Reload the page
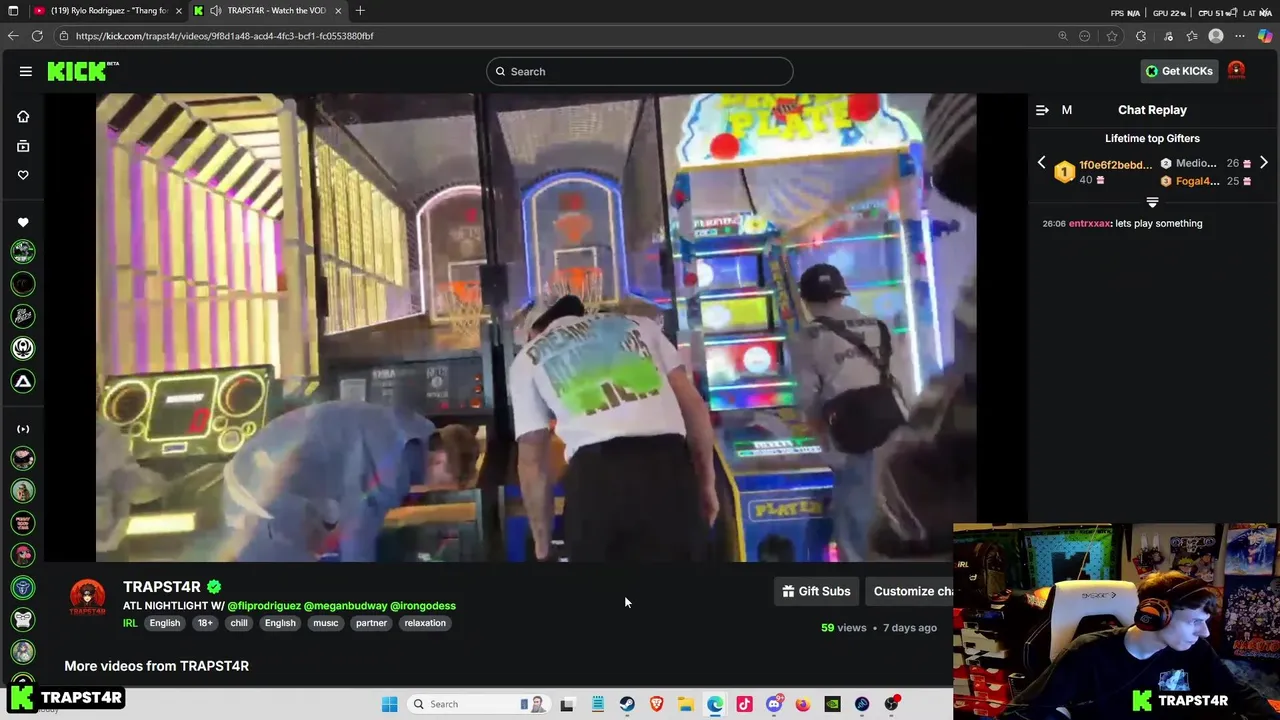Image resolution: width=1280 pixels, height=720 pixels. (37, 36)
